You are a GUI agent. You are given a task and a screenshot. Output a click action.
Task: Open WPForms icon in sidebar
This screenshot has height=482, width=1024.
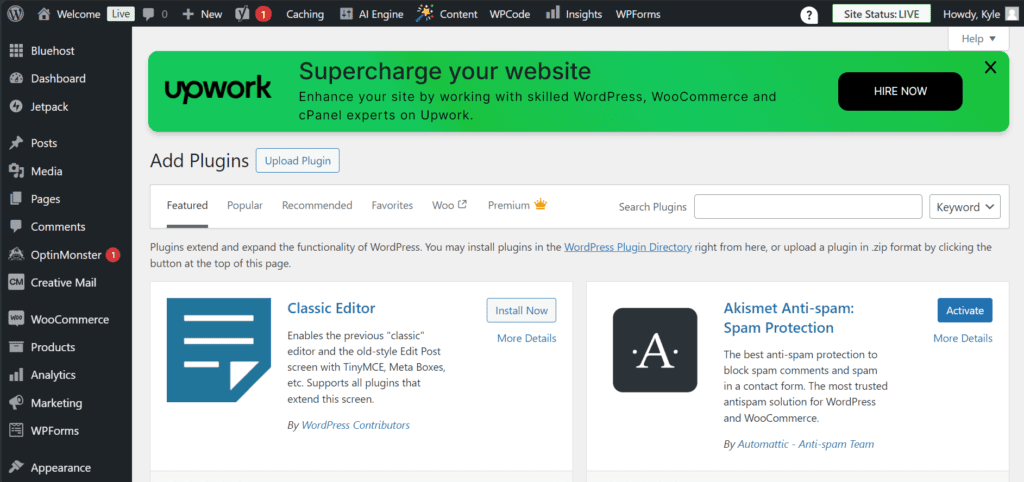click(16, 430)
